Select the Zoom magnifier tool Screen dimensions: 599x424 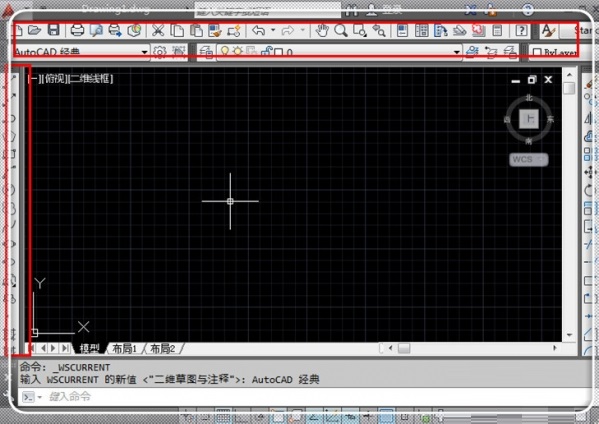point(341,30)
